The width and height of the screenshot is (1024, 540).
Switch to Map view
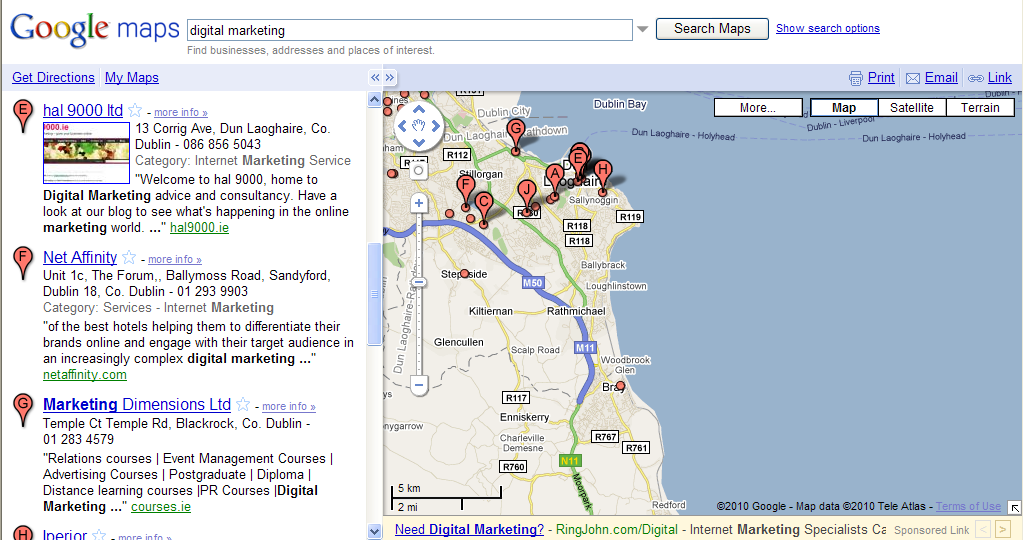pos(844,108)
